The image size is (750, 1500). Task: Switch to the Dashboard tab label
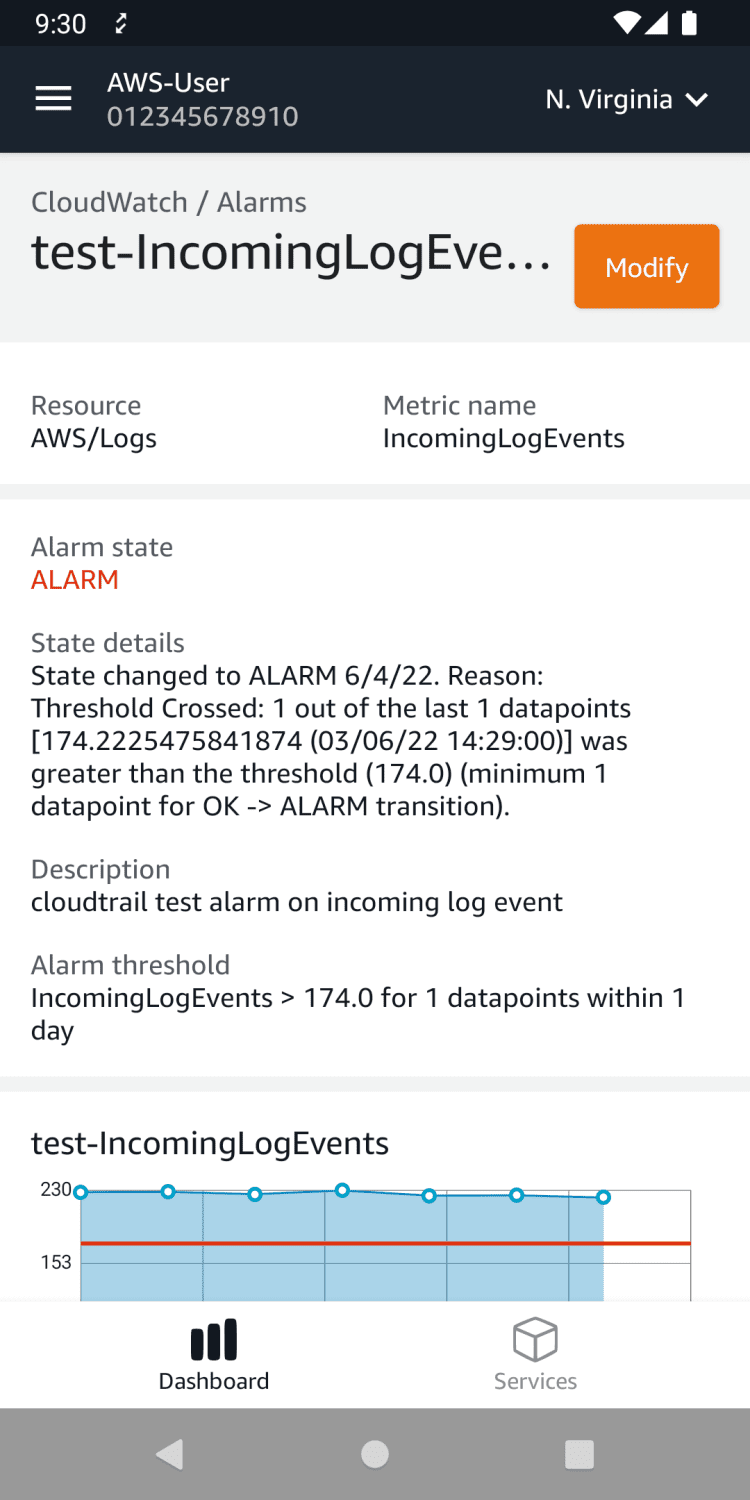(x=214, y=1381)
